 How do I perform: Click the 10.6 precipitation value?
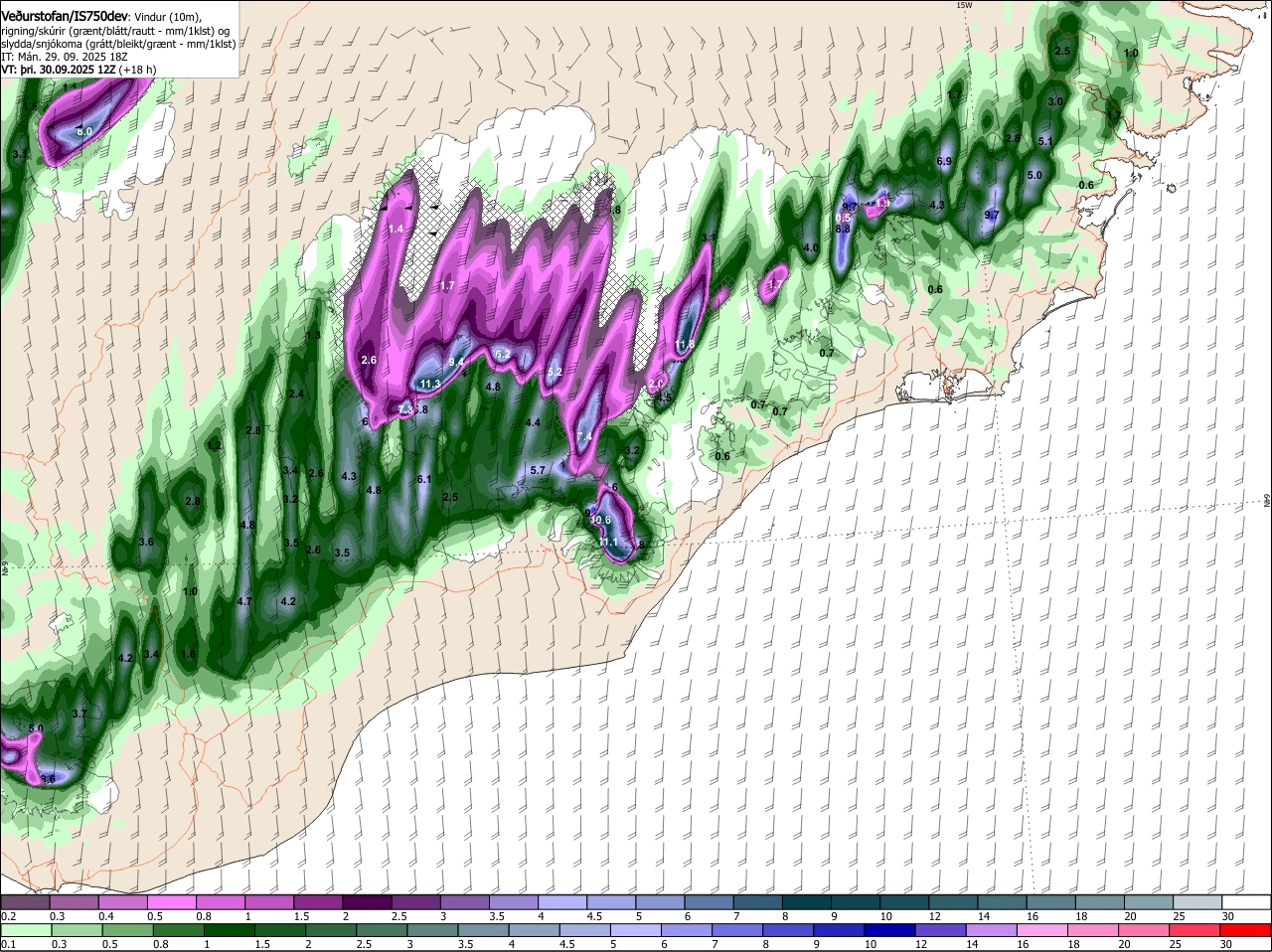tap(601, 520)
